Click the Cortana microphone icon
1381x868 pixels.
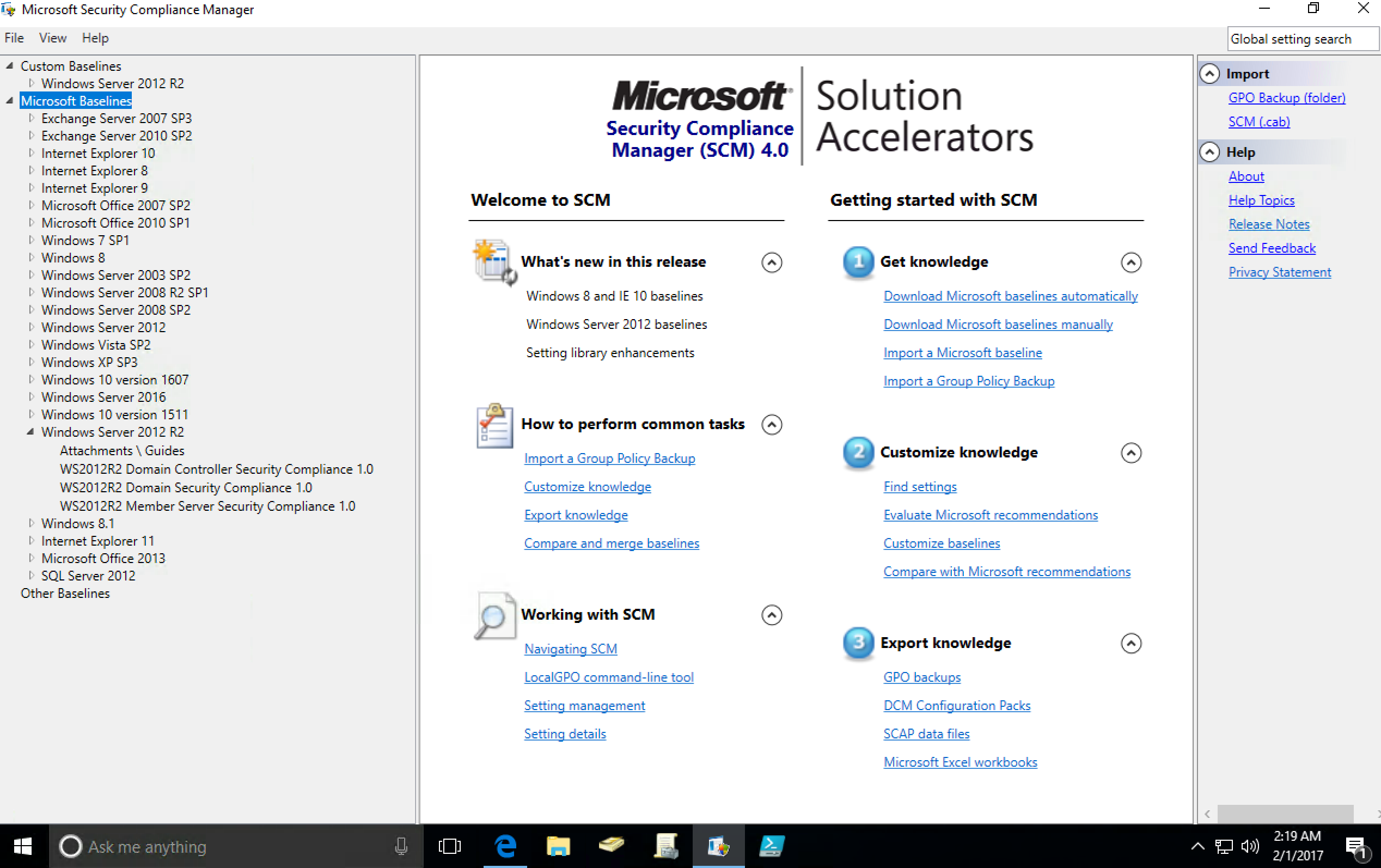[x=401, y=846]
